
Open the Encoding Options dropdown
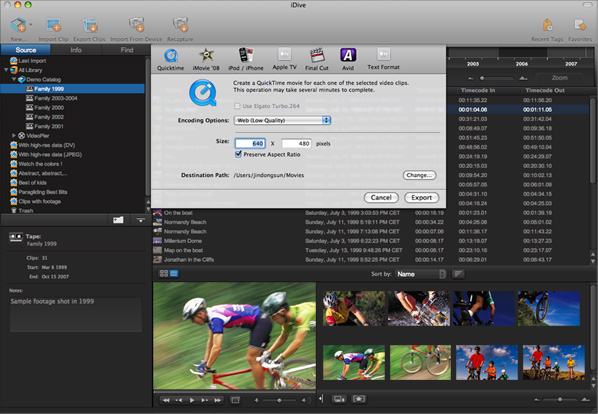282,120
